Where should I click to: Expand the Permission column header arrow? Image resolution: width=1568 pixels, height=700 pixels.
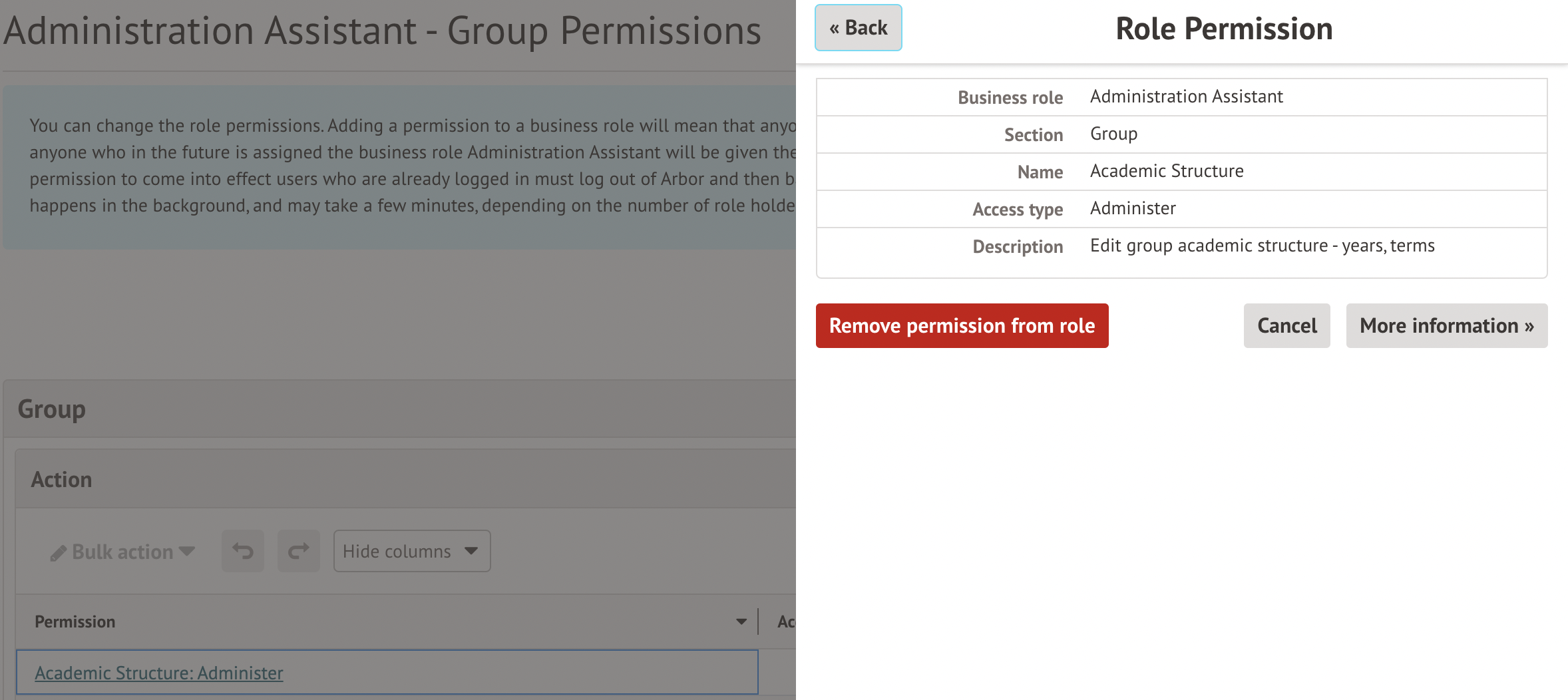point(741,621)
